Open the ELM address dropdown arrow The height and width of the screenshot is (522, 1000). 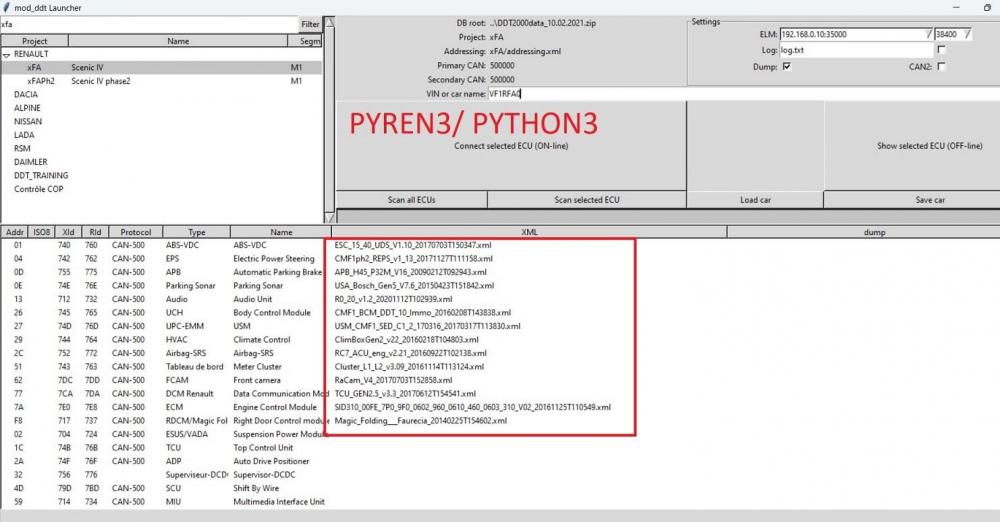[x=928, y=34]
